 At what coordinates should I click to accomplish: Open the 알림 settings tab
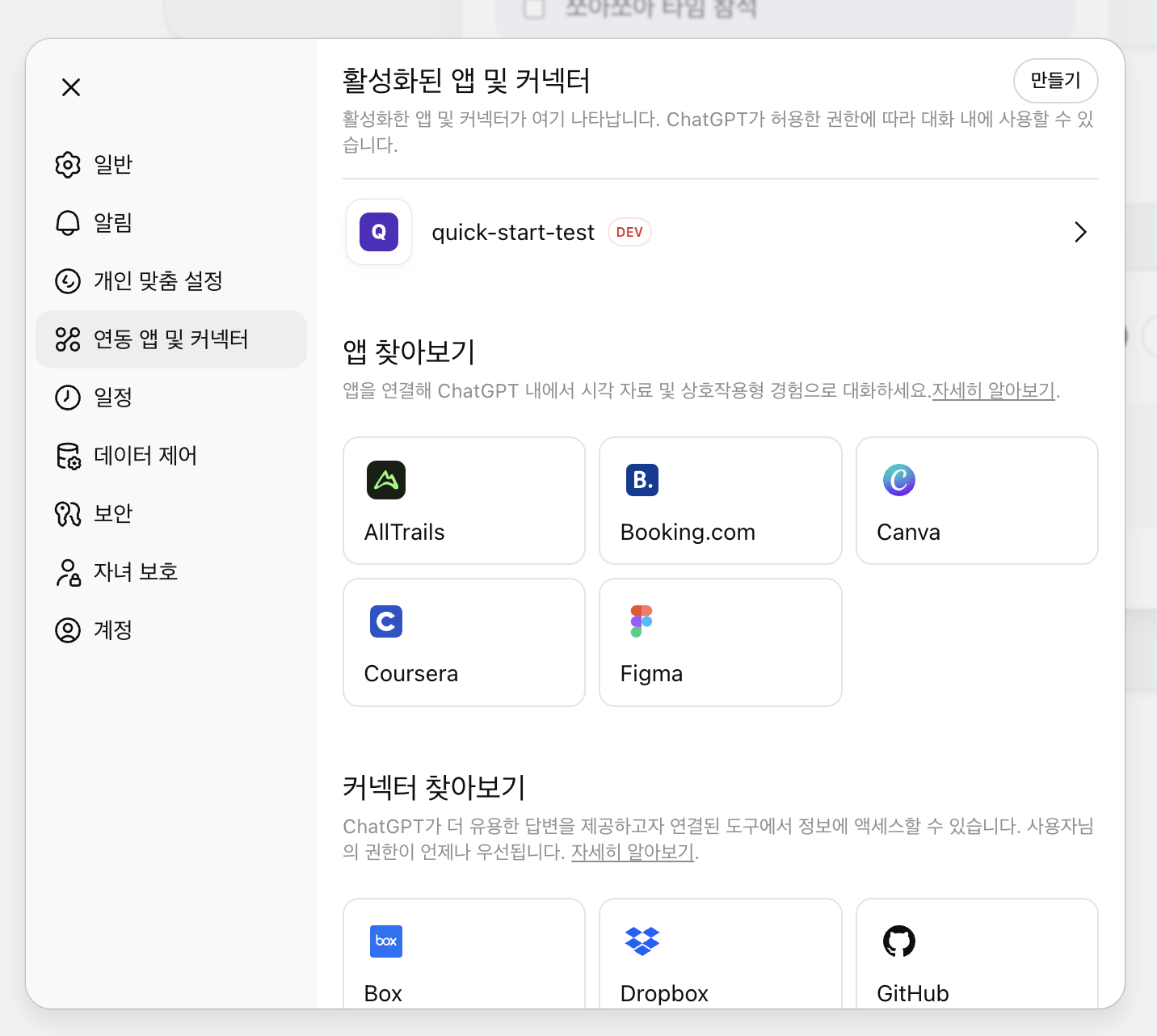(171, 223)
